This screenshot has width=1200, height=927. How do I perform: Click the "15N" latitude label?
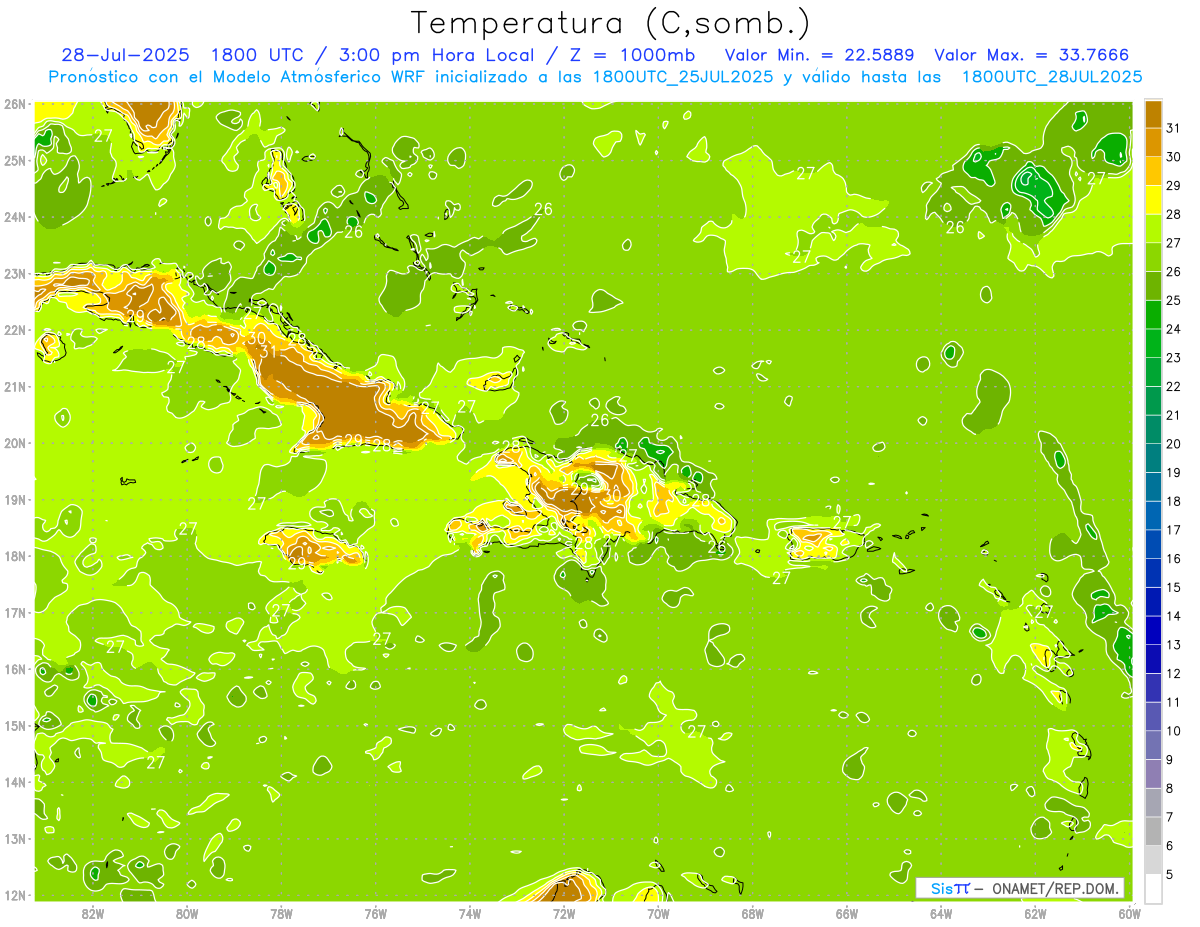15,726
